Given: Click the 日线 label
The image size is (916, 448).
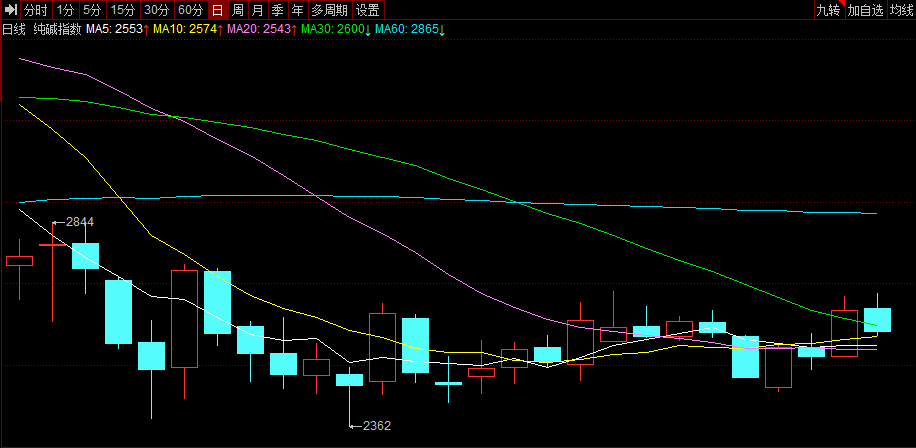Looking at the screenshot, I should 14,29.
